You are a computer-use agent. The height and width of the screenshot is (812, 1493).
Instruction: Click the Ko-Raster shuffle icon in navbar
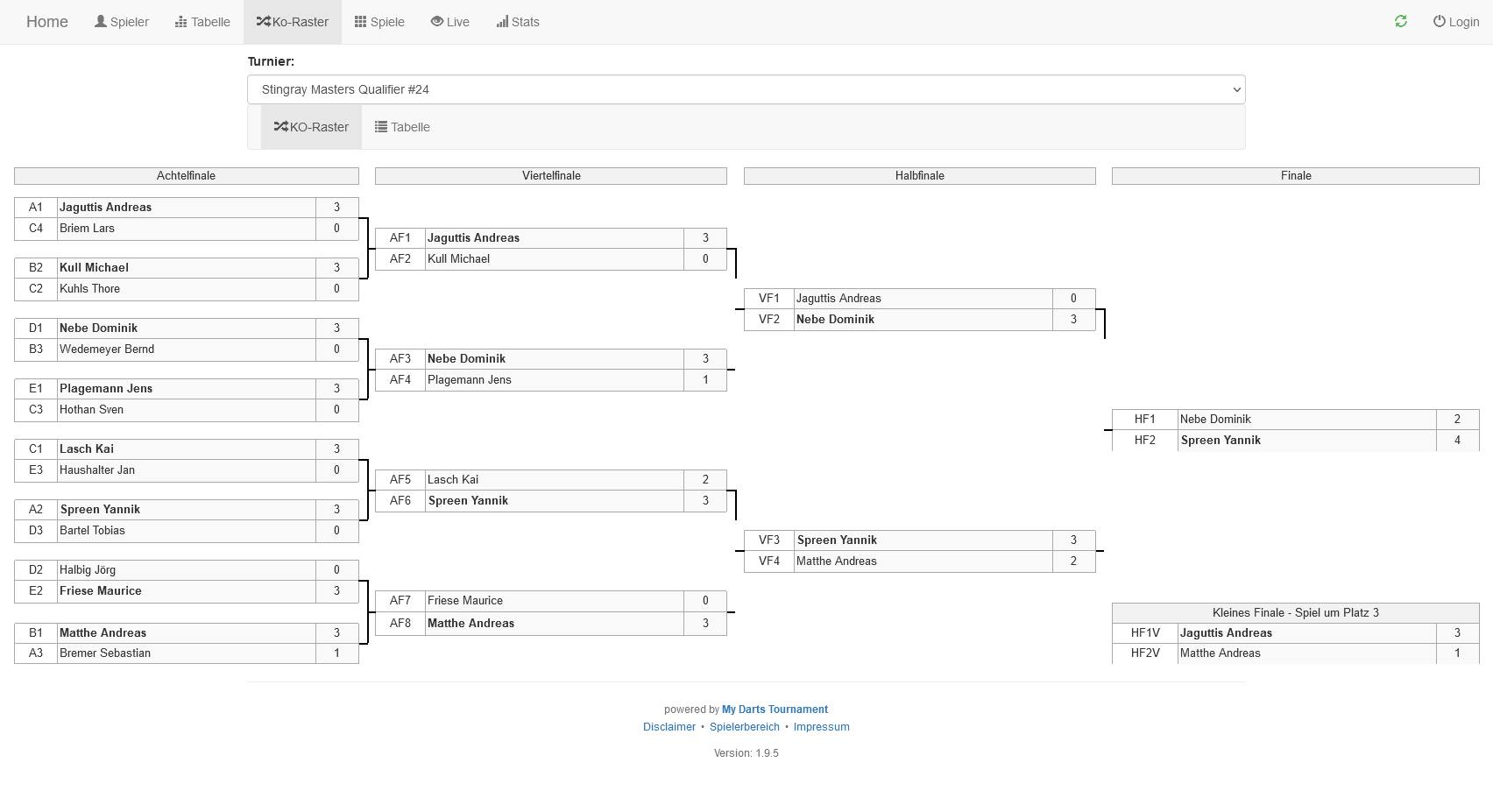pyautogui.click(x=263, y=22)
